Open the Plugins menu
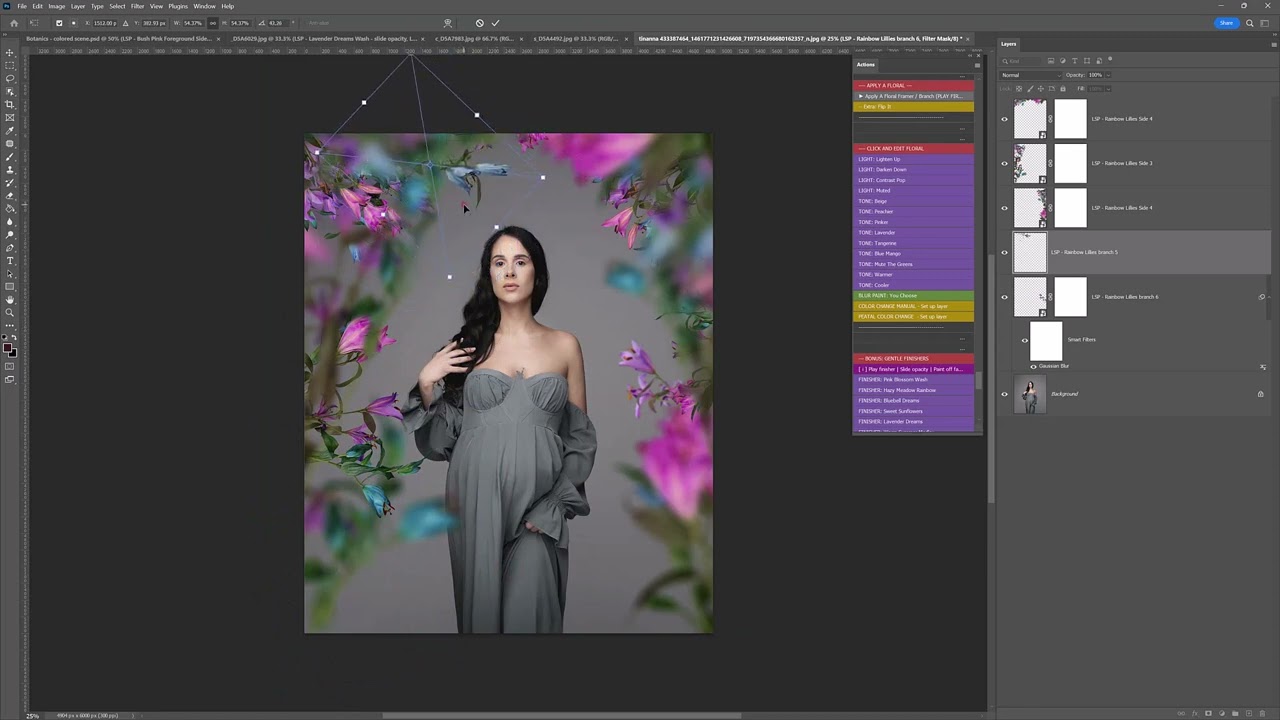 click(x=178, y=6)
